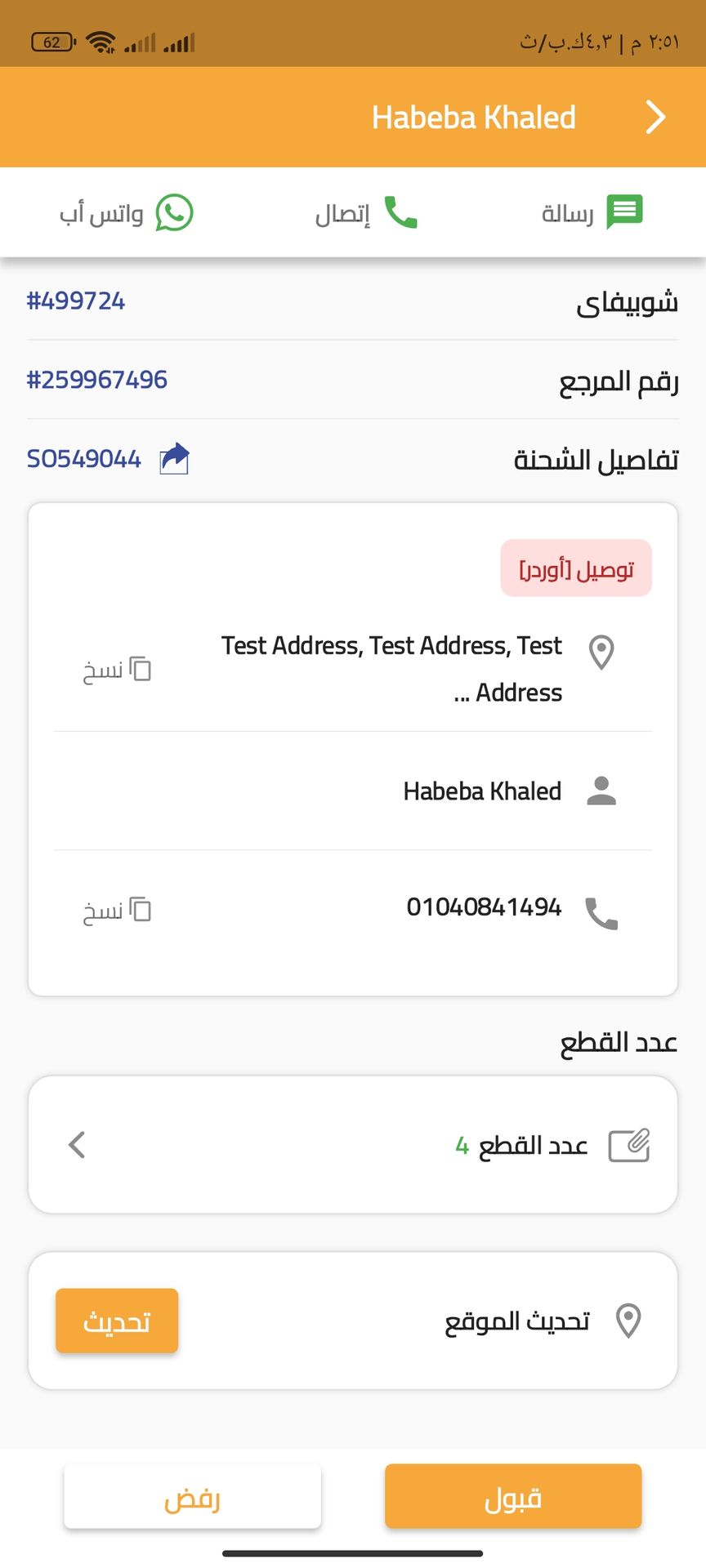The image size is (706, 1568).
Task: Expand the pieces count row chevron
Action: [x=78, y=1145]
